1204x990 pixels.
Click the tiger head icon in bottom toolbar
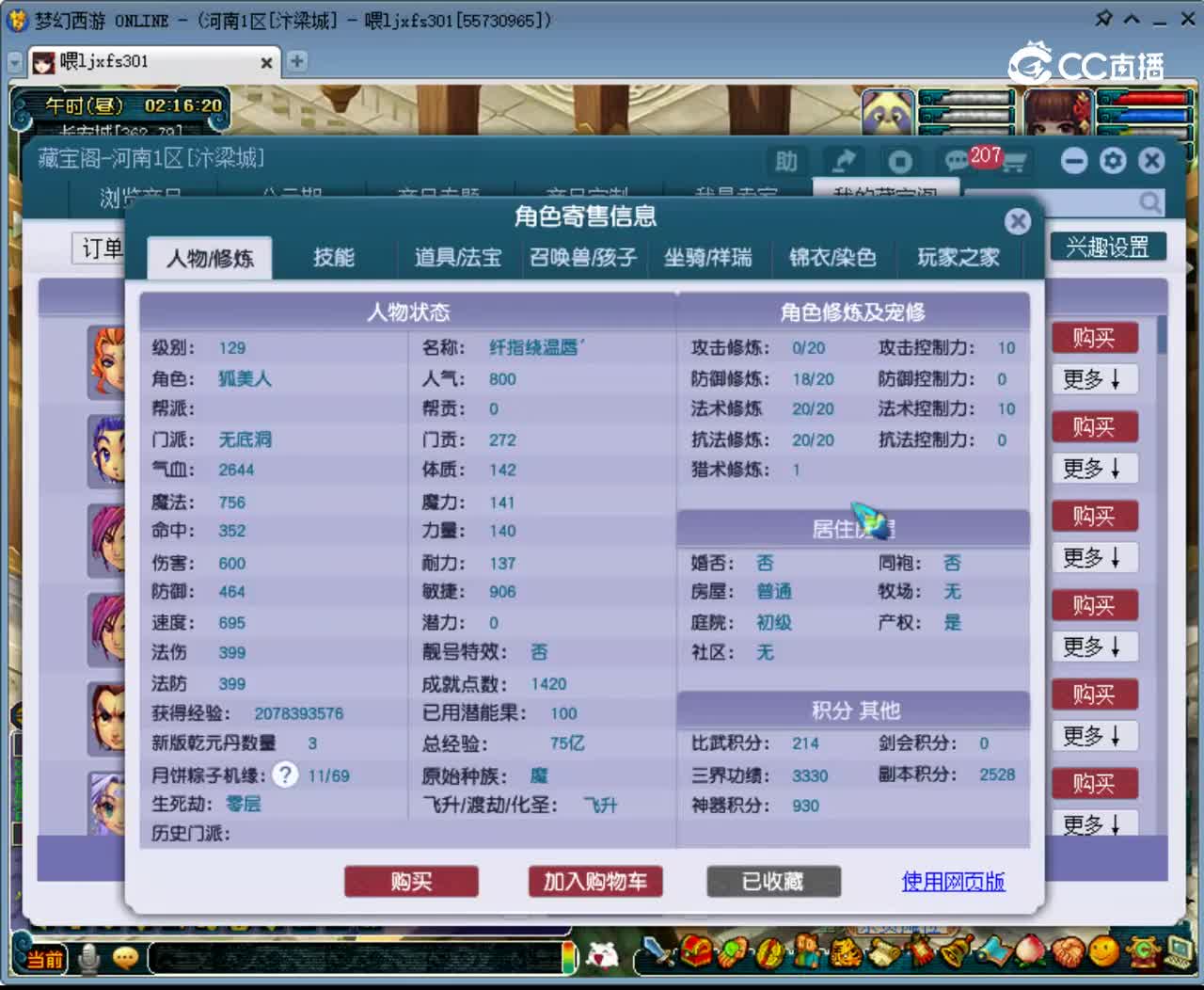(x=847, y=954)
